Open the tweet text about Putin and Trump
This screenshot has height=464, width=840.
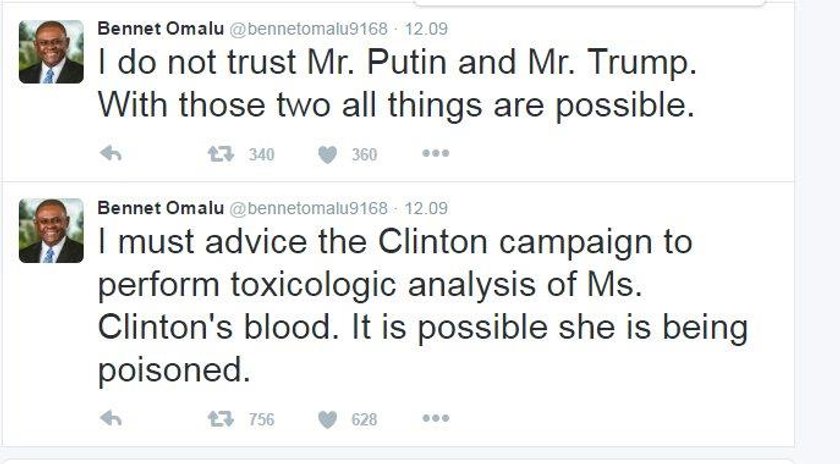tap(397, 84)
